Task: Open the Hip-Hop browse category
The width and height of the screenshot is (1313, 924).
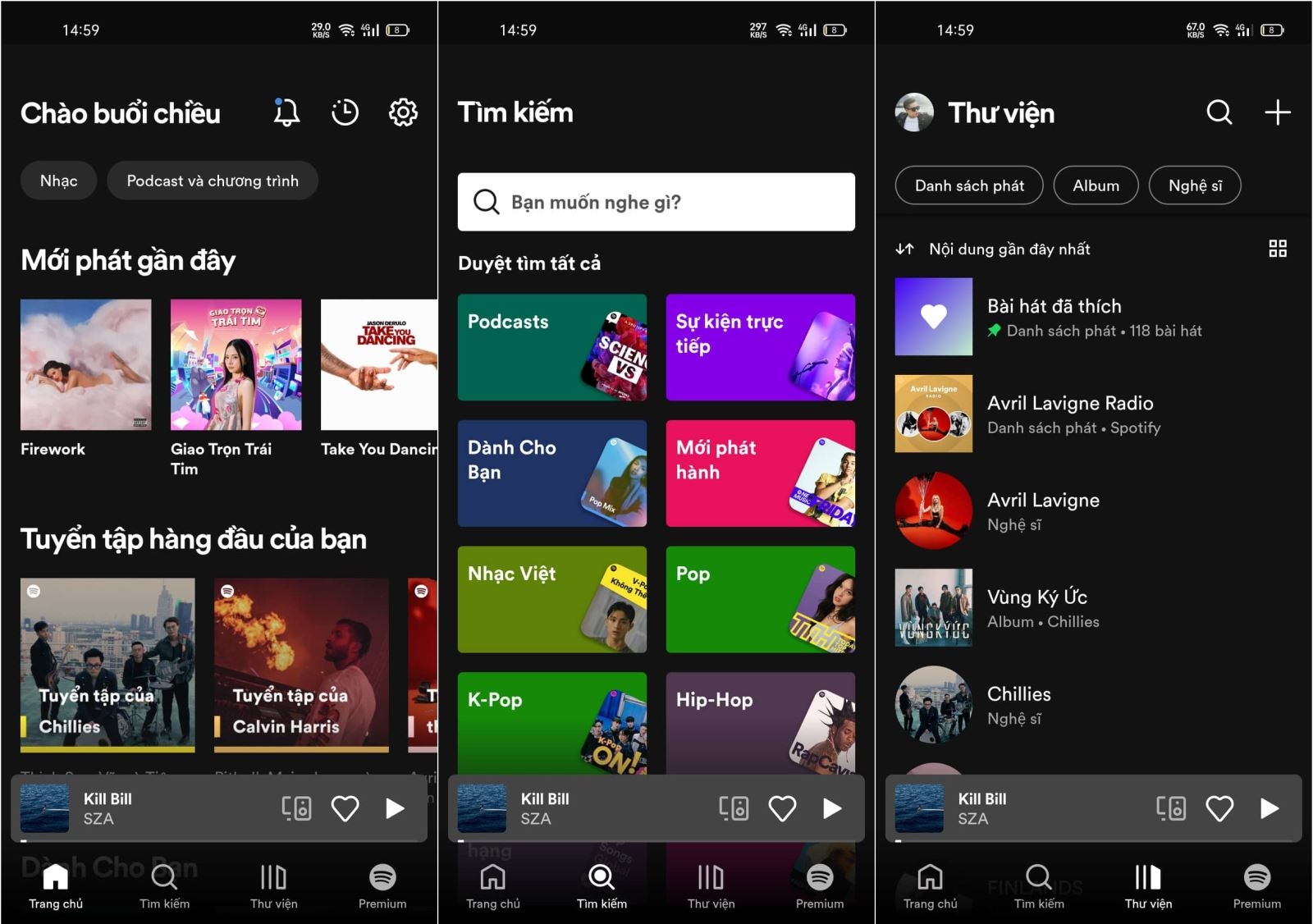Action: tap(761, 724)
